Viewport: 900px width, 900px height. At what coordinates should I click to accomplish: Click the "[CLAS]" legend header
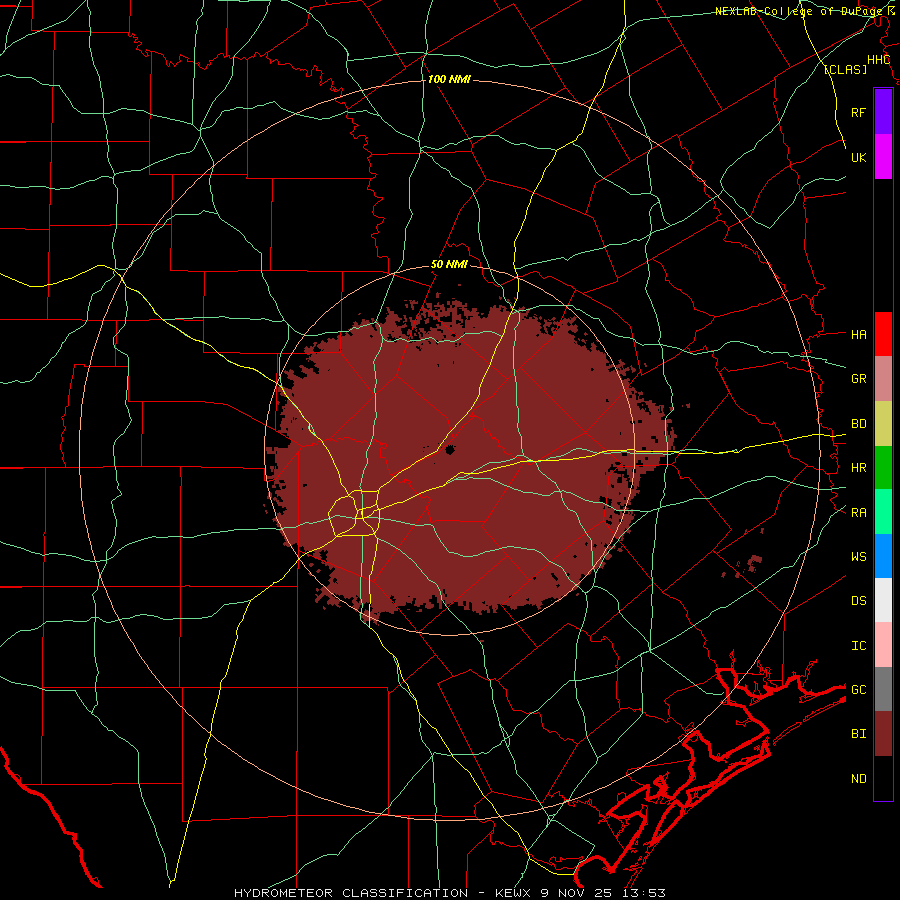(x=845, y=70)
